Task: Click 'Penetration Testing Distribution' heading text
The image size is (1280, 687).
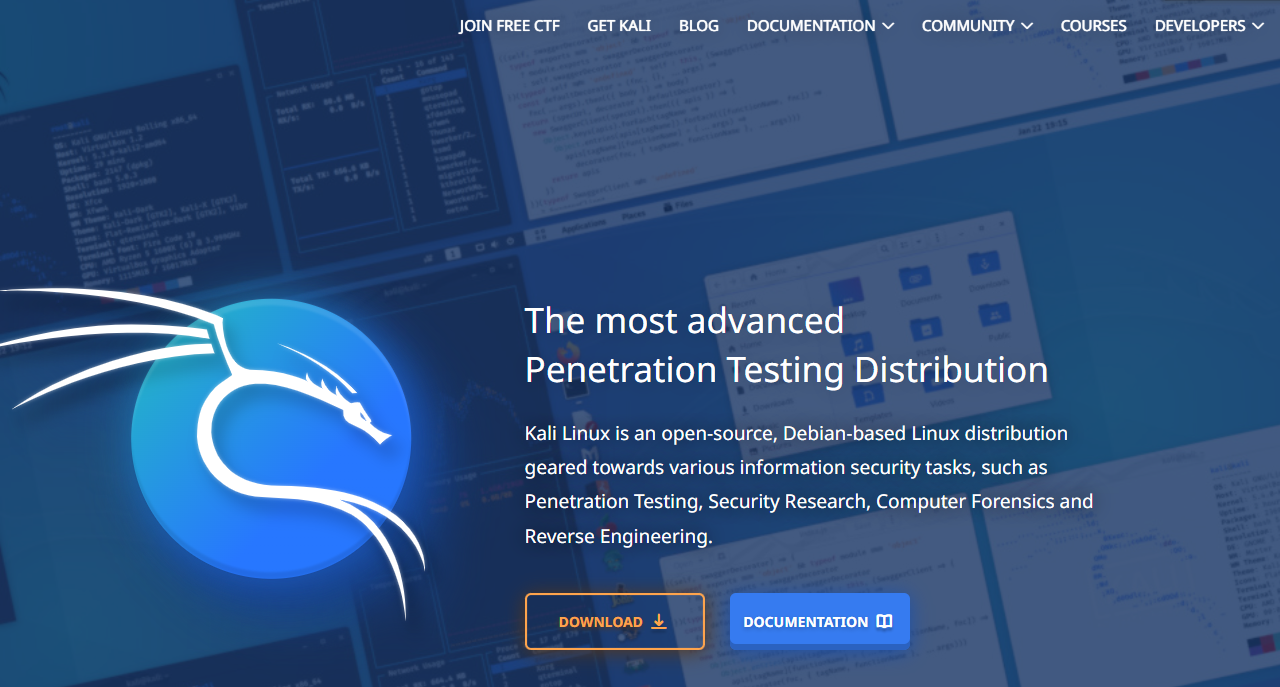Action: [787, 370]
